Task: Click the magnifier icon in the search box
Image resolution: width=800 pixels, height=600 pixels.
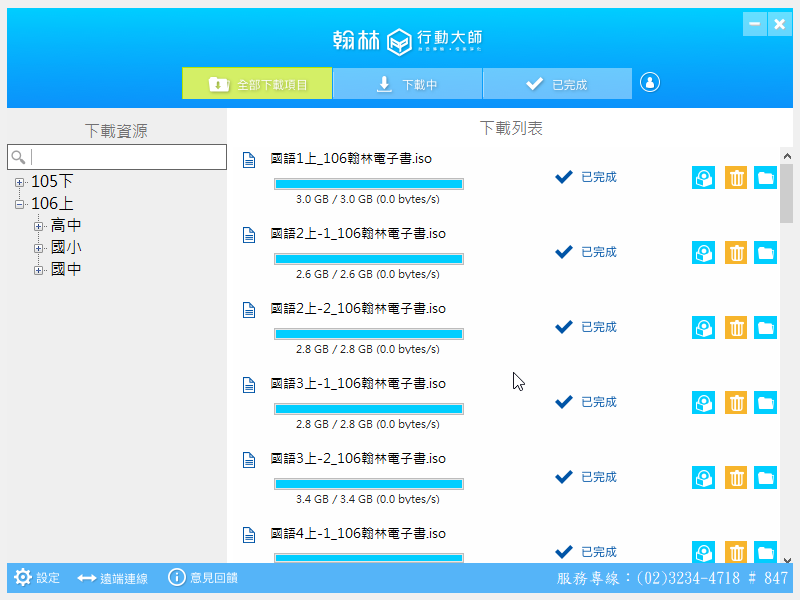Action: 18,157
